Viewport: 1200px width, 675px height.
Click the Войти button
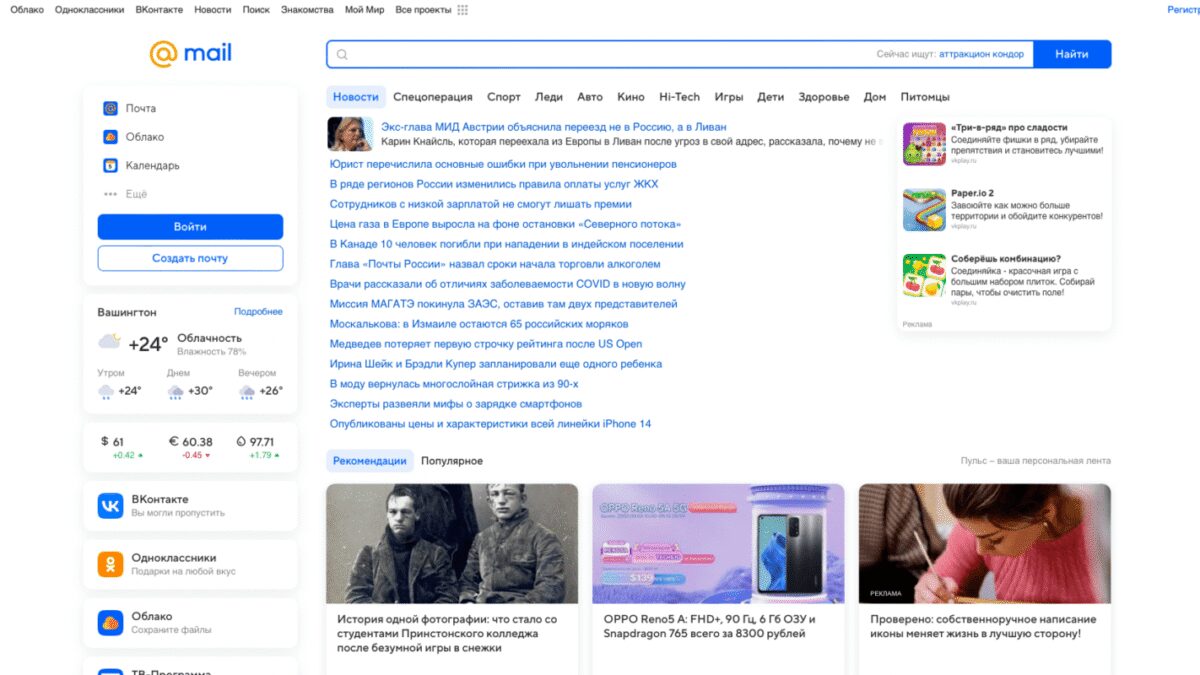[x=190, y=227]
